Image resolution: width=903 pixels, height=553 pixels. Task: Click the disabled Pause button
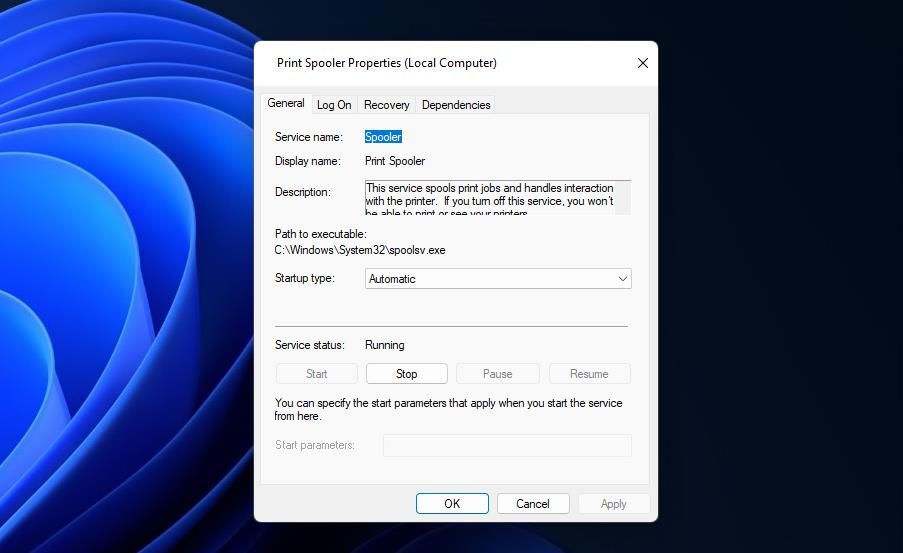(498, 374)
